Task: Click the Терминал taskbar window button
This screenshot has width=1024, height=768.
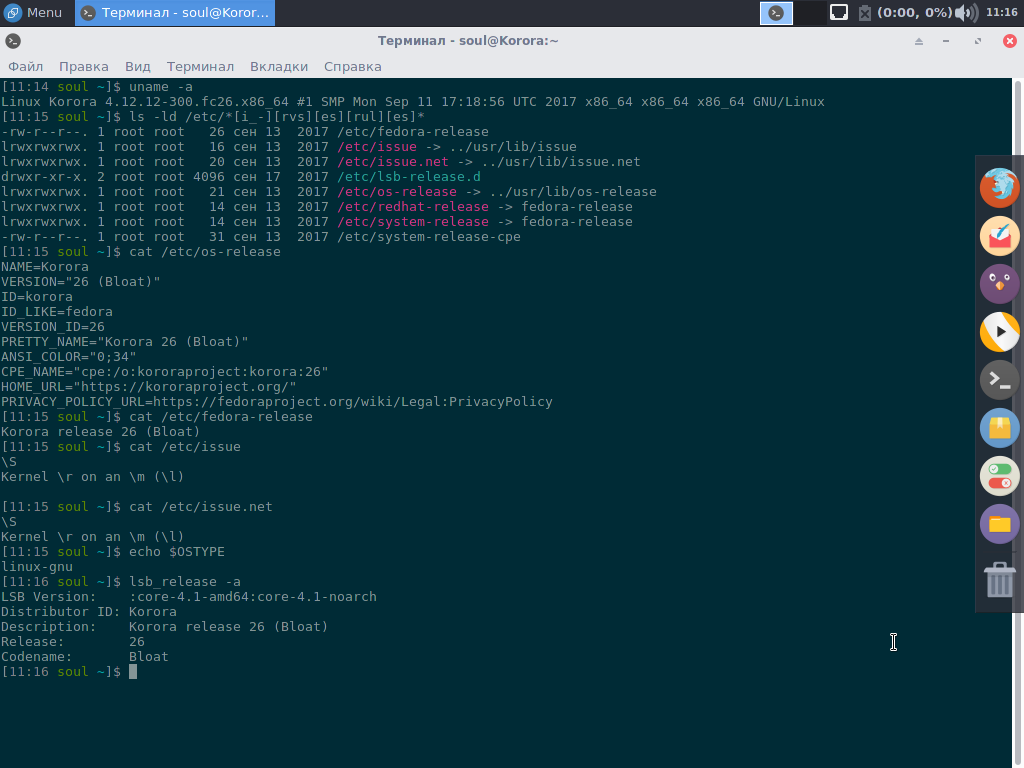Action: point(175,12)
